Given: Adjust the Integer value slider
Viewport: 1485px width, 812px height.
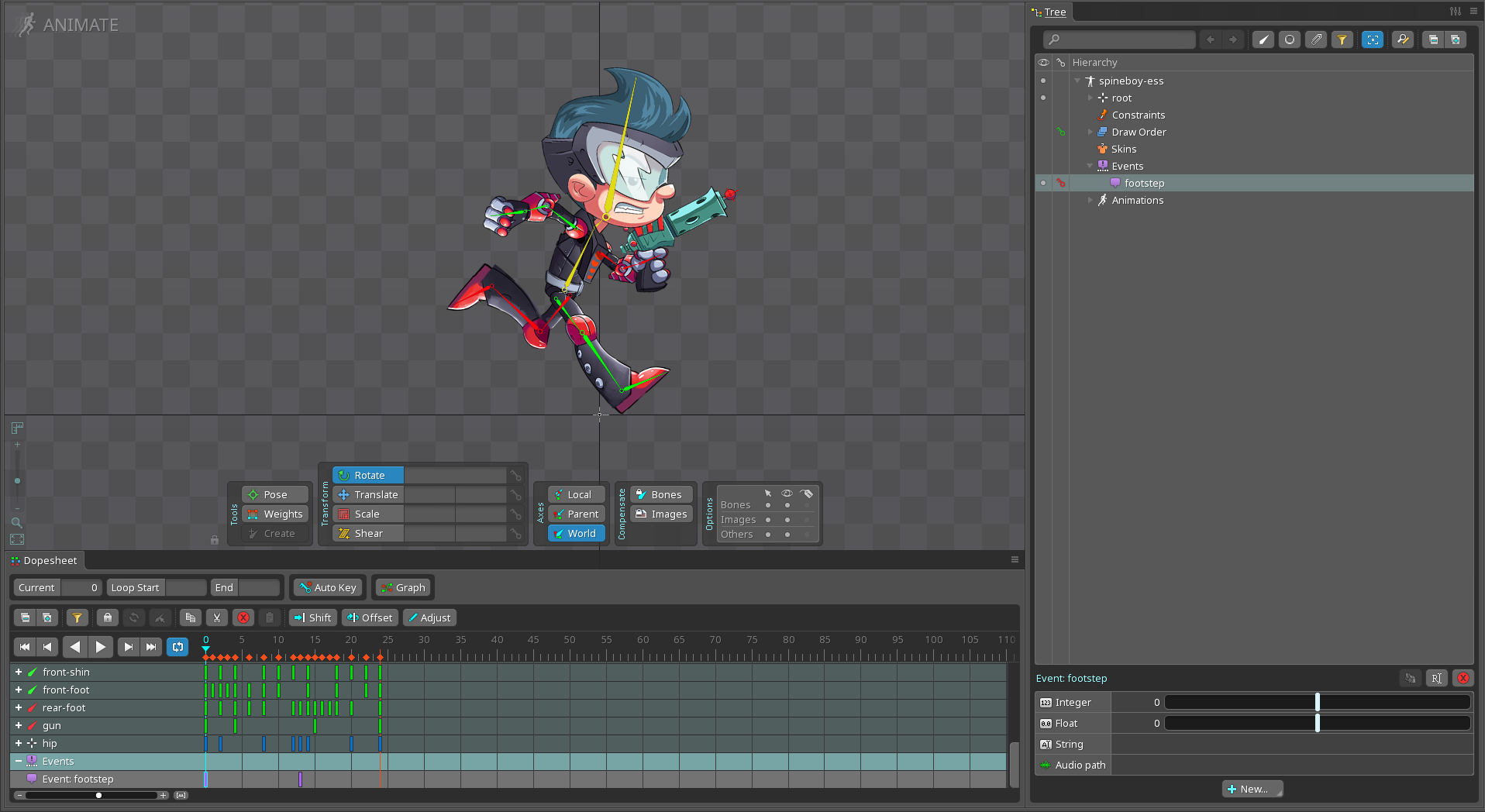Looking at the screenshot, I should click(x=1317, y=702).
